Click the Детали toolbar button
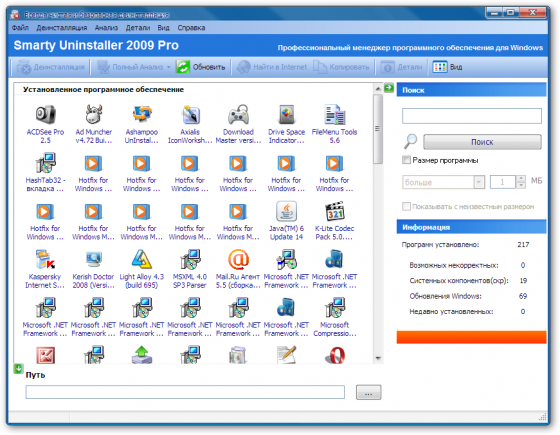 [x=401, y=67]
